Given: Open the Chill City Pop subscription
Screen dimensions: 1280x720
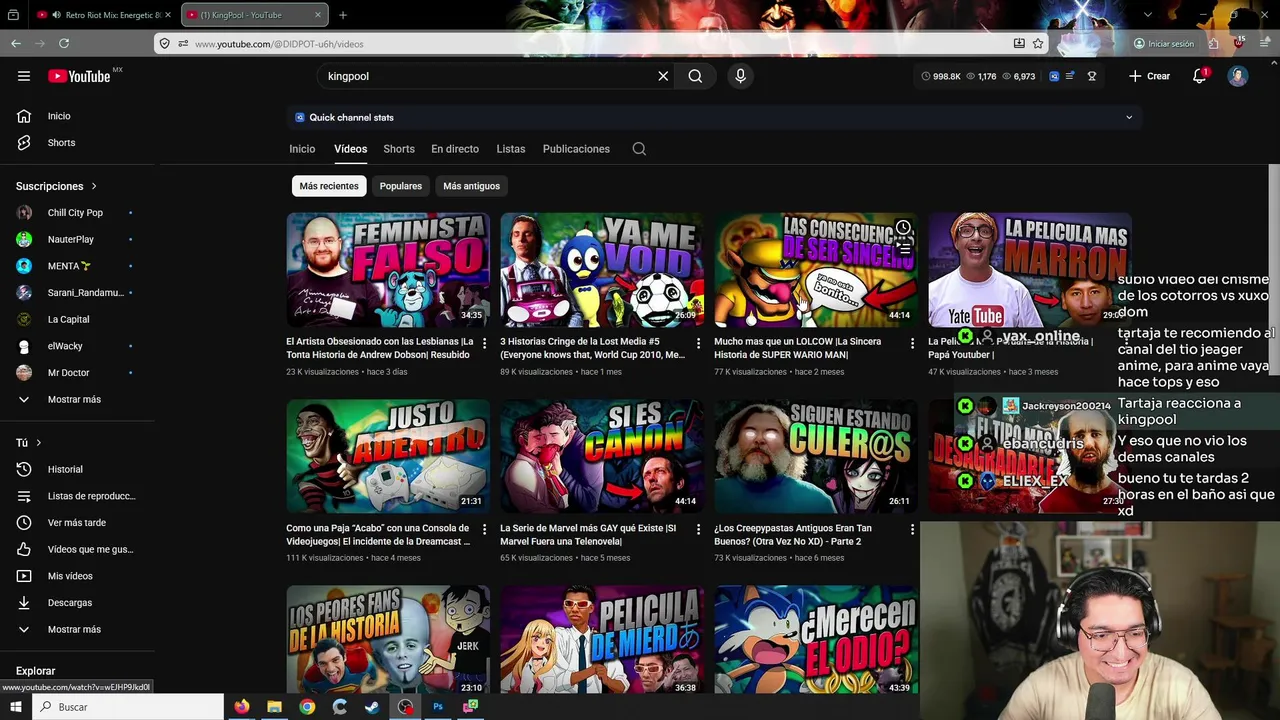Looking at the screenshot, I should tap(77, 213).
